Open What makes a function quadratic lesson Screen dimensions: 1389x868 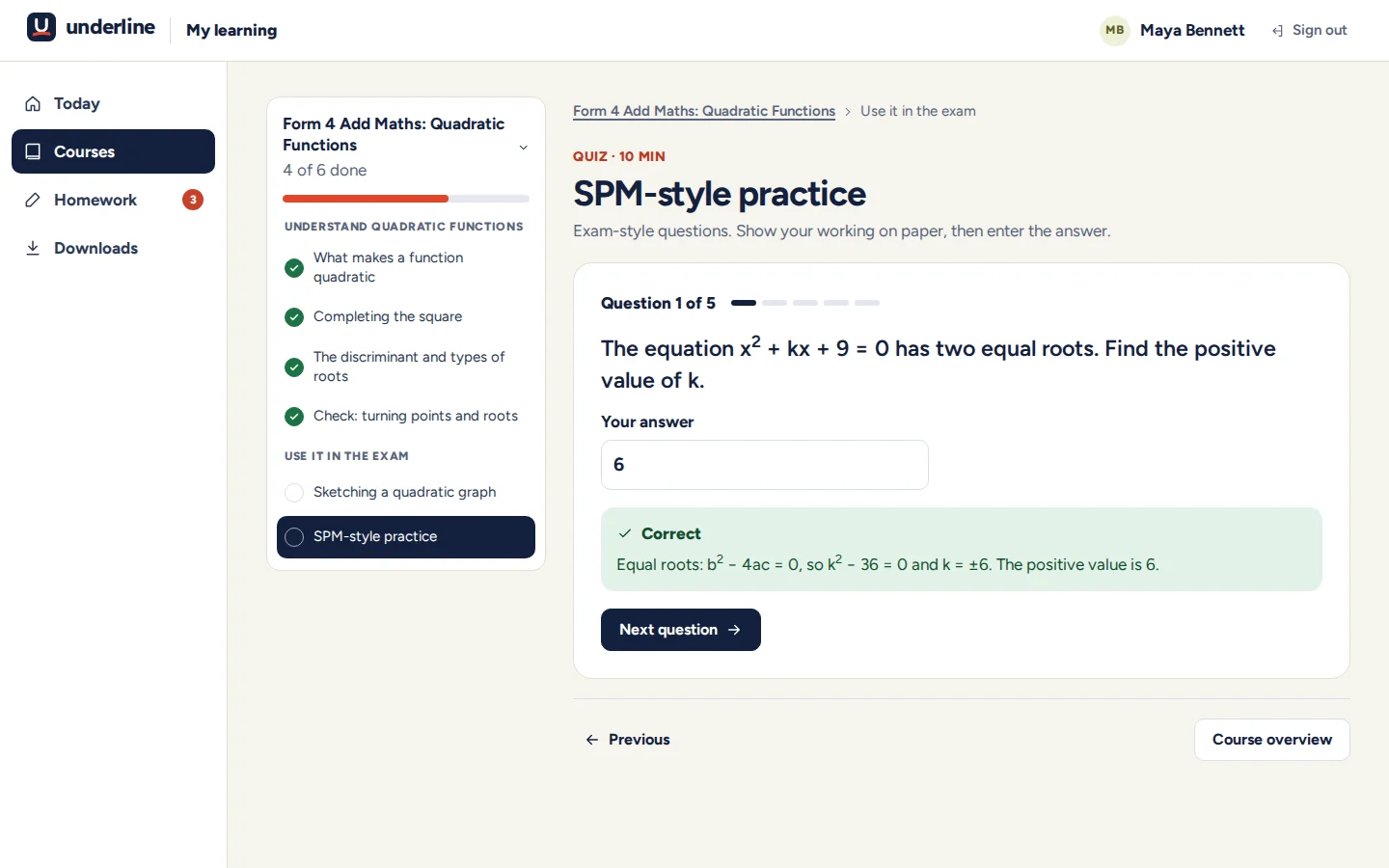click(406, 267)
